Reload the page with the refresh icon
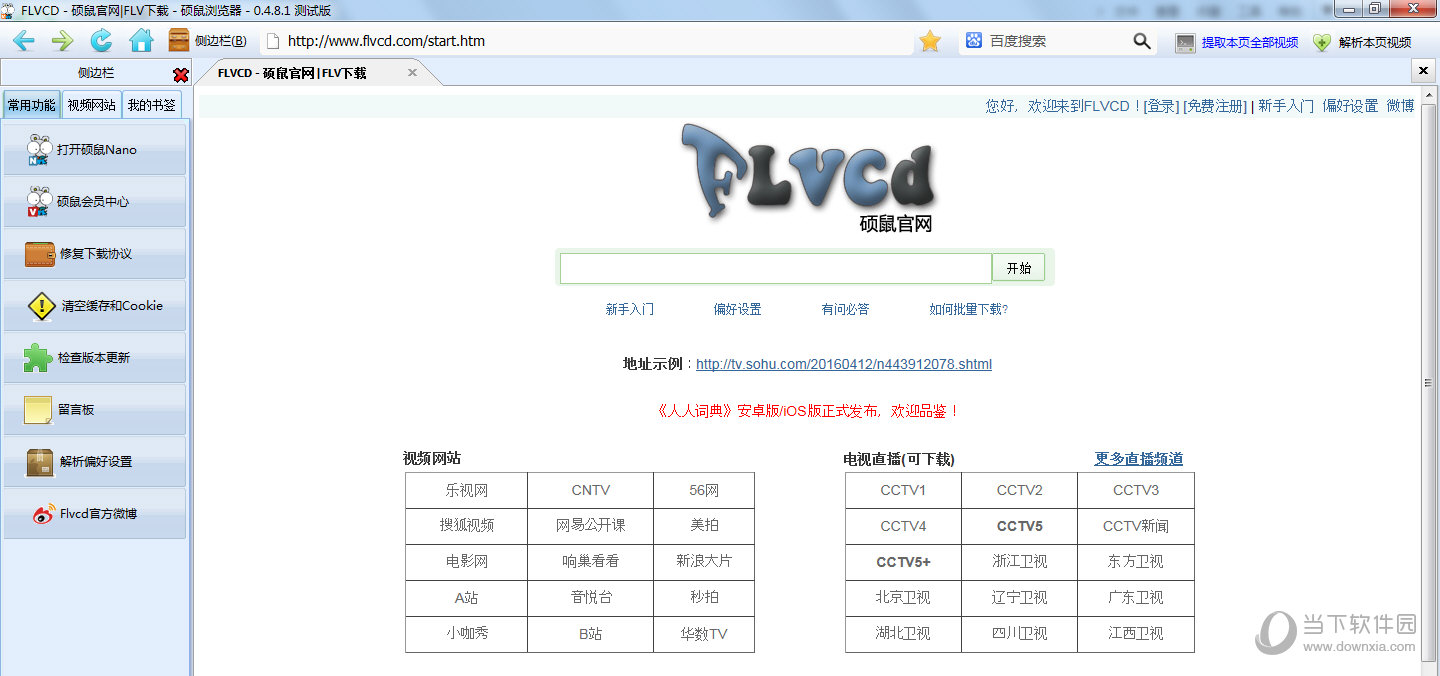 101,41
